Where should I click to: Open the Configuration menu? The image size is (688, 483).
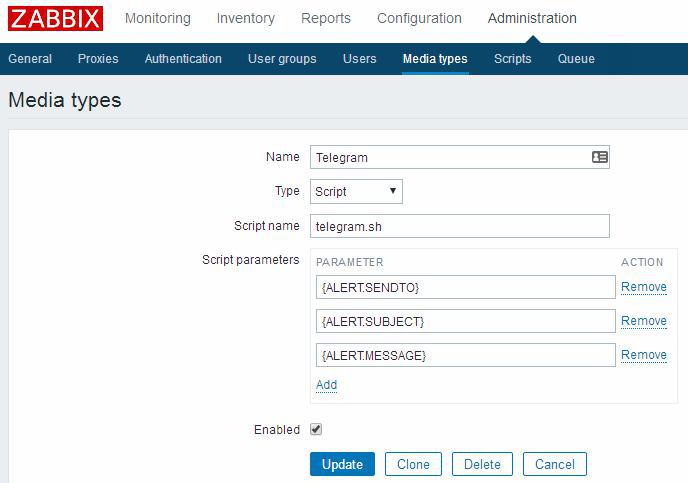pos(419,18)
